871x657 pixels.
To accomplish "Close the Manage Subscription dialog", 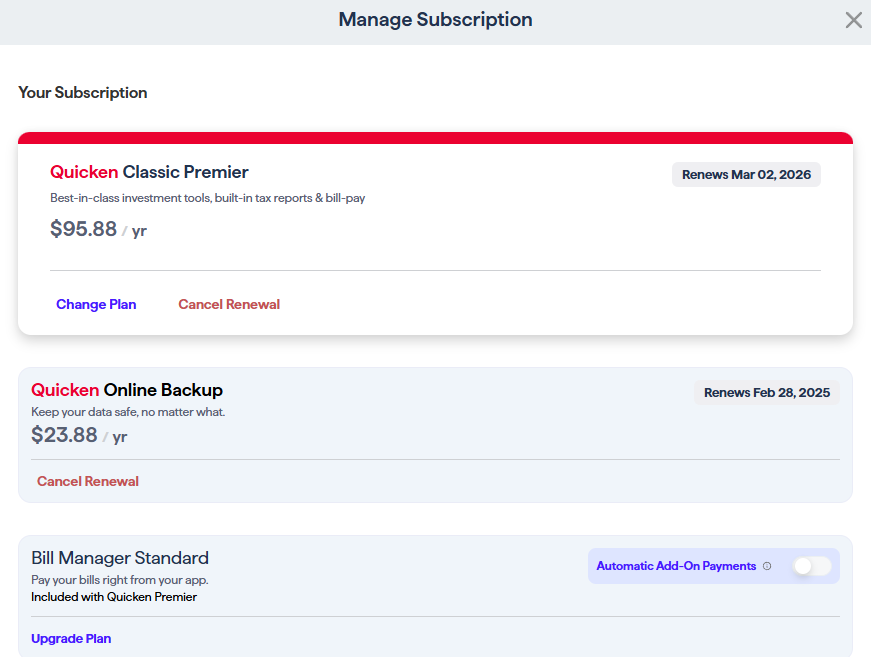I will click(853, 20).
